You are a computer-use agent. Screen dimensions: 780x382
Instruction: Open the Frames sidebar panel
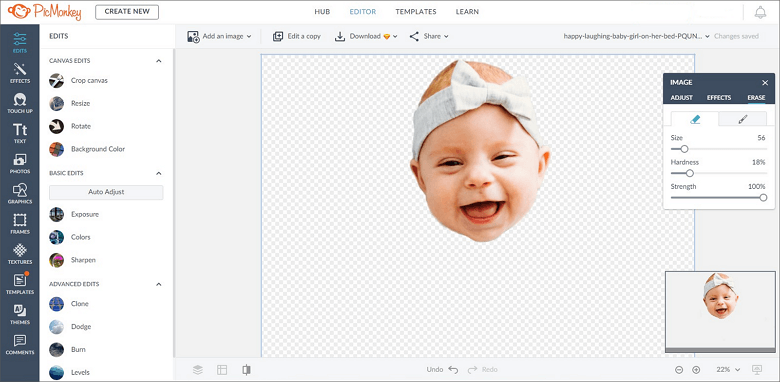click(20, 224)
